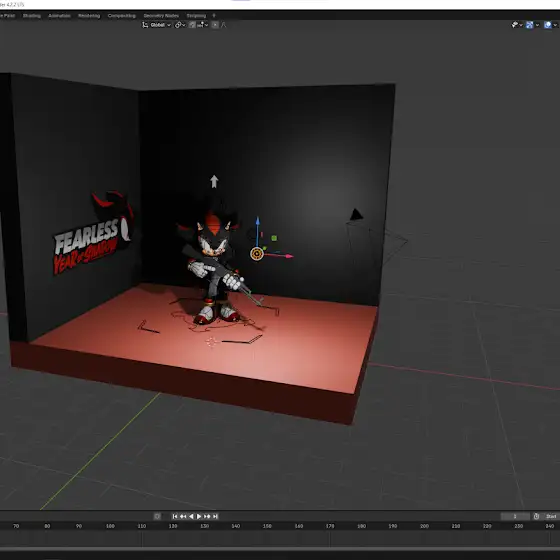Jump to the timeline start frame

[x=175, y=516]
